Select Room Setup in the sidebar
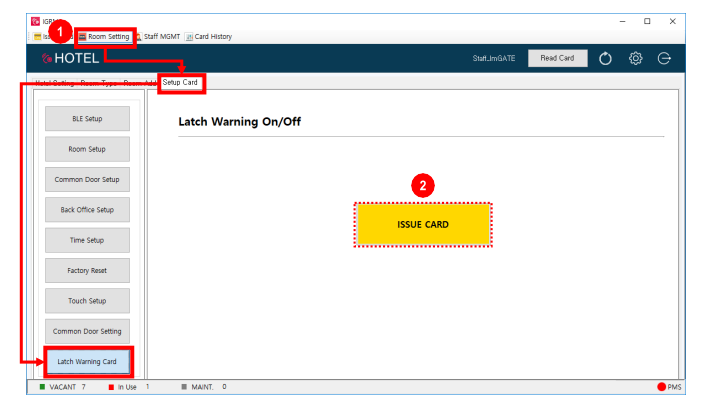This screenshot has width=702, height=404. point(87,149)
